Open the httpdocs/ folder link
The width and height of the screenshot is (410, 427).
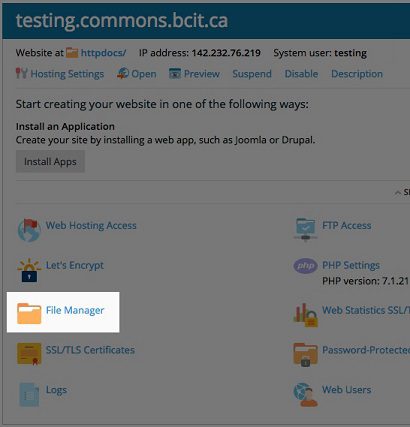103,53
